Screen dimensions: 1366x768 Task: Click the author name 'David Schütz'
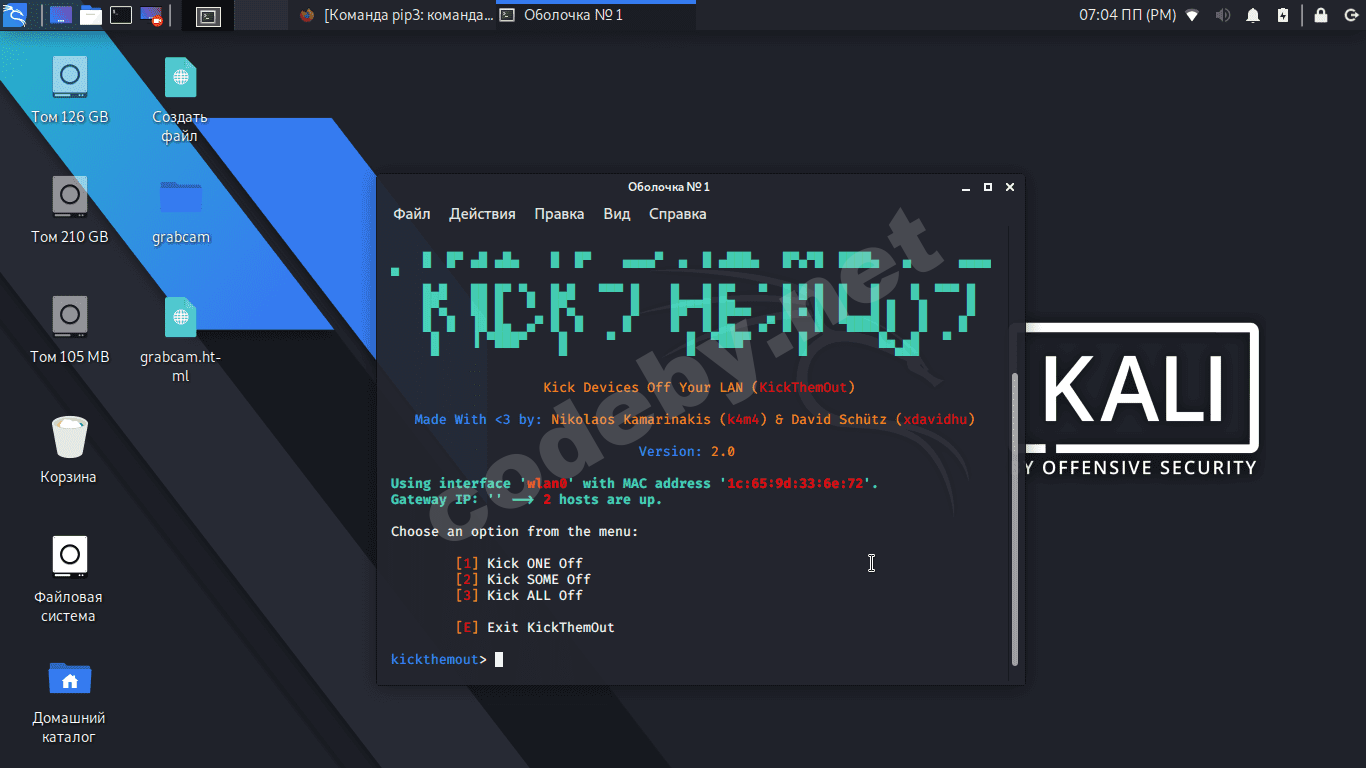839,419
